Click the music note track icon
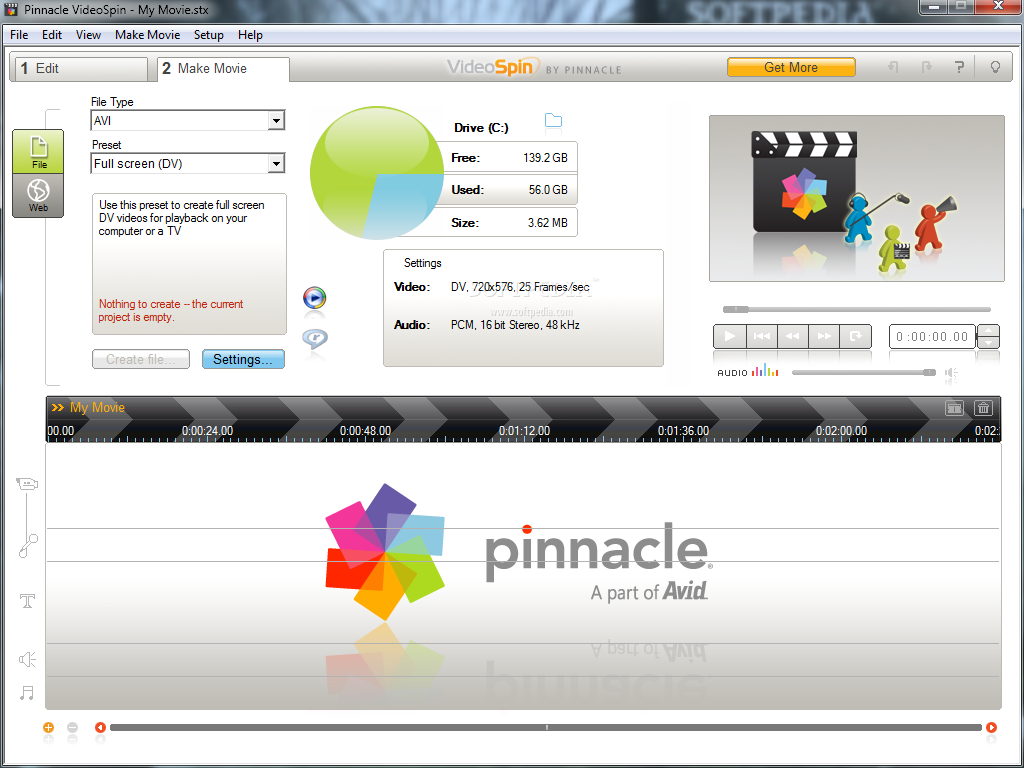 point(27,692)
